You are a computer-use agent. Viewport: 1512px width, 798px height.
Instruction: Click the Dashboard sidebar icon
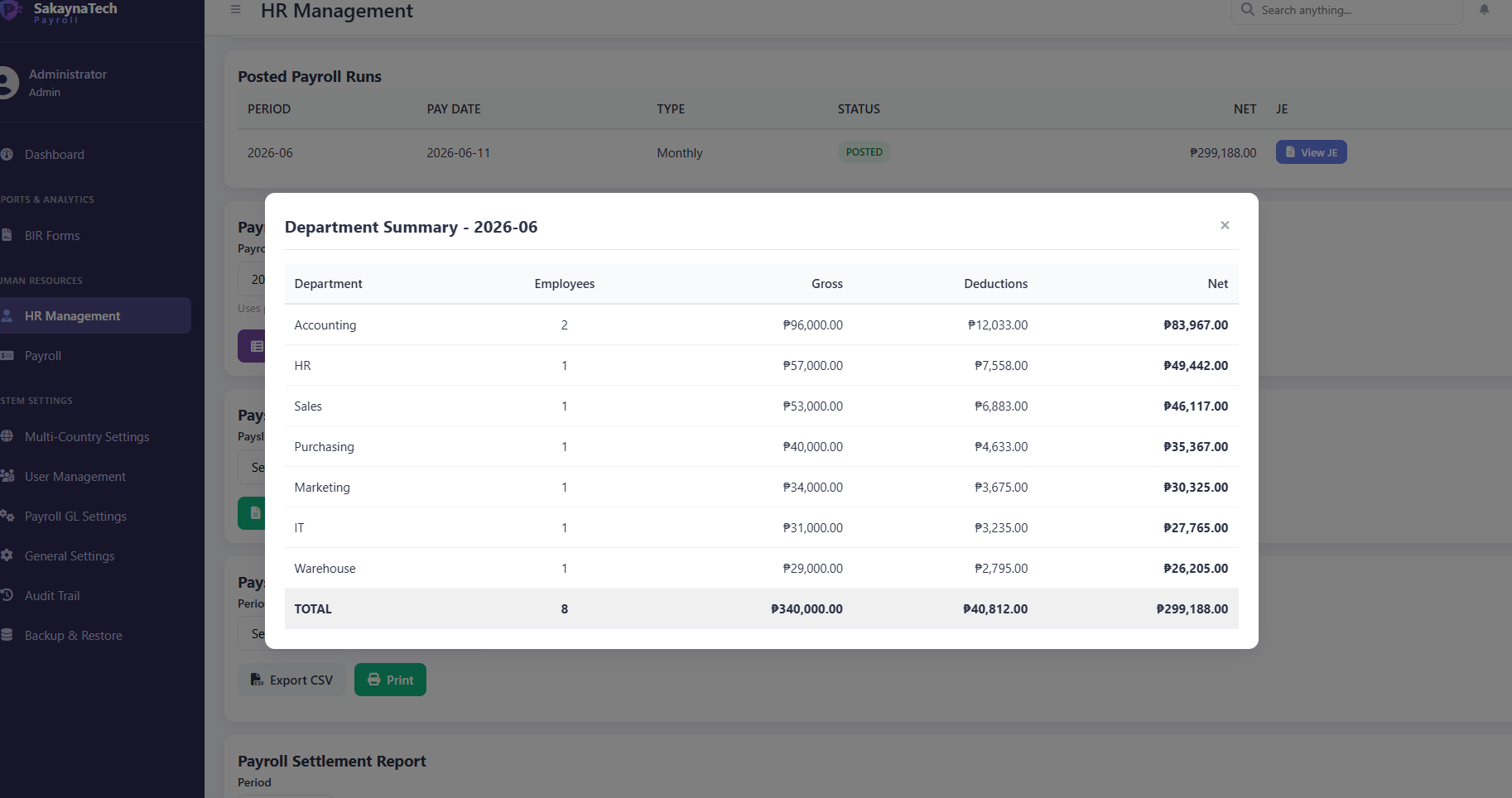coord(7,155)
